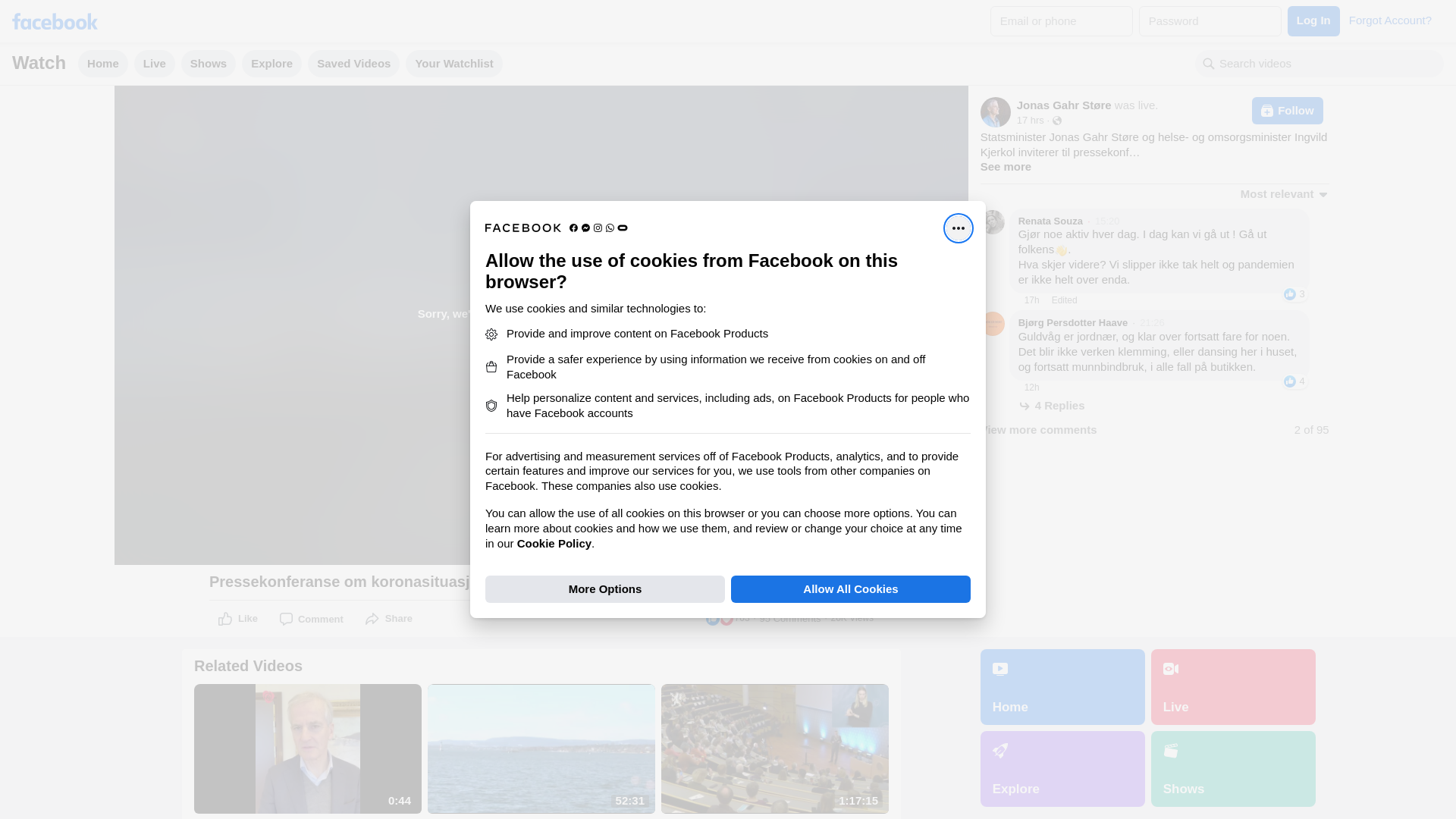The height and width of the screenshot is (819, 1456).
Task: Click the Home tile video icon
Action: [x=1000, y=669]
